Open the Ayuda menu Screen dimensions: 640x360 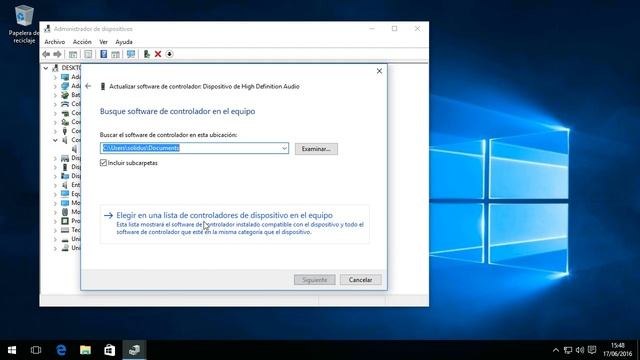tap(124, 42)
